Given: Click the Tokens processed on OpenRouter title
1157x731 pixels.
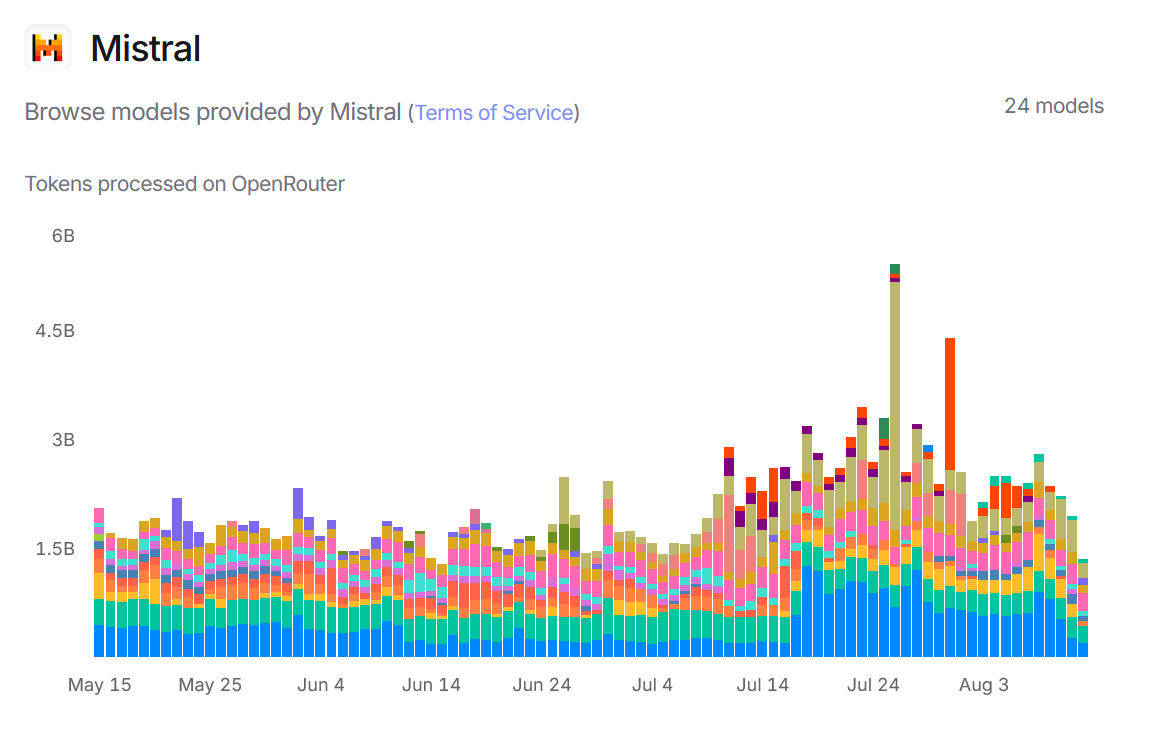Looking at the screenshot, I should pos(184,184).
